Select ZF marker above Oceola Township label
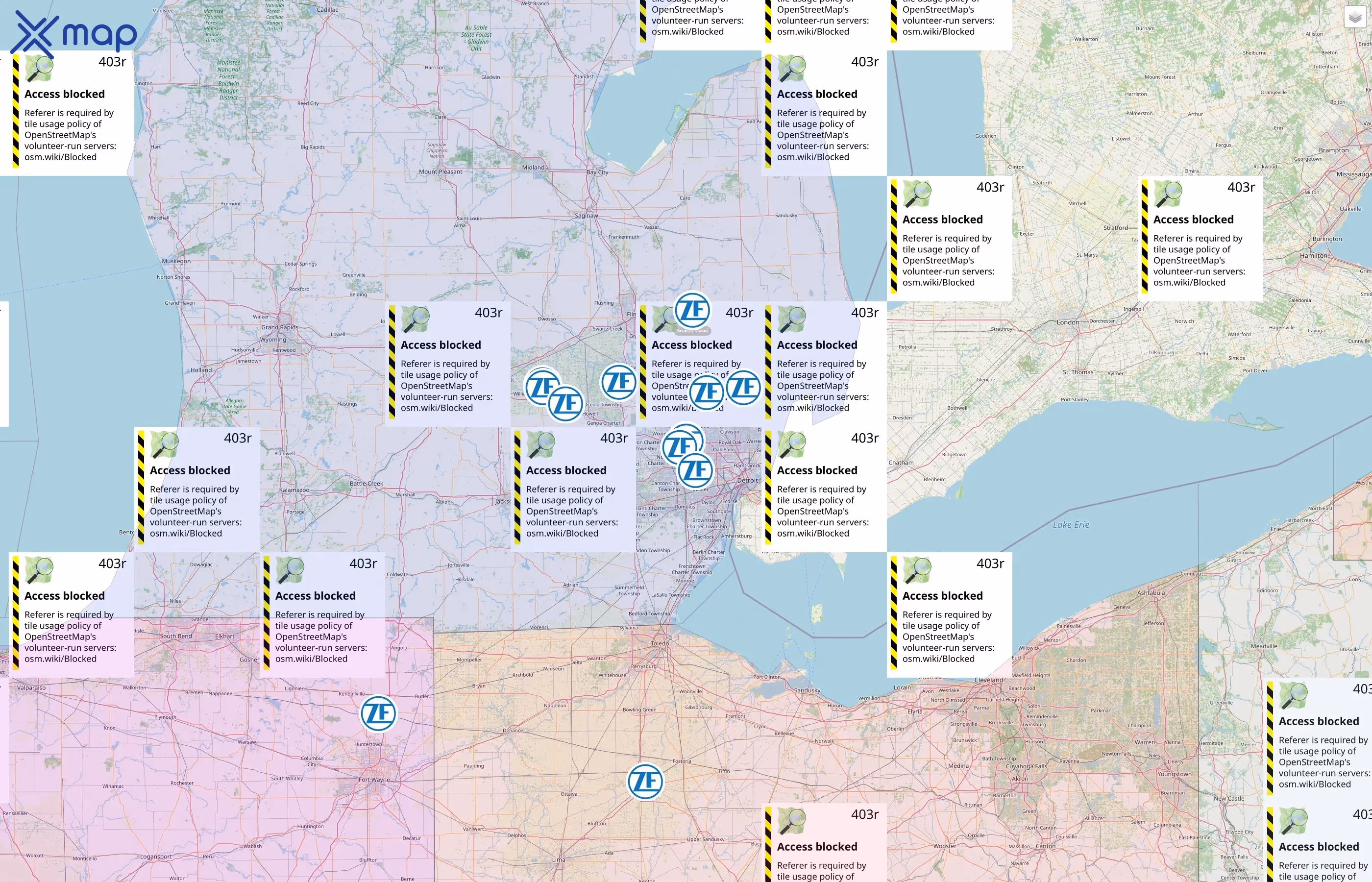Screen dimensions: 1372x882 click(x=618, y=382)
